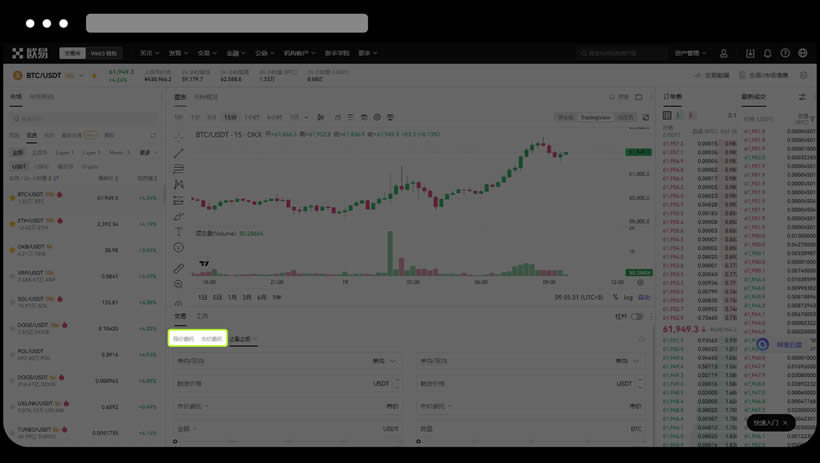Open the BTC/USDT pair selector dropdown
The image size is (820, 463).
pyautogui.click(x=82, y=75)
